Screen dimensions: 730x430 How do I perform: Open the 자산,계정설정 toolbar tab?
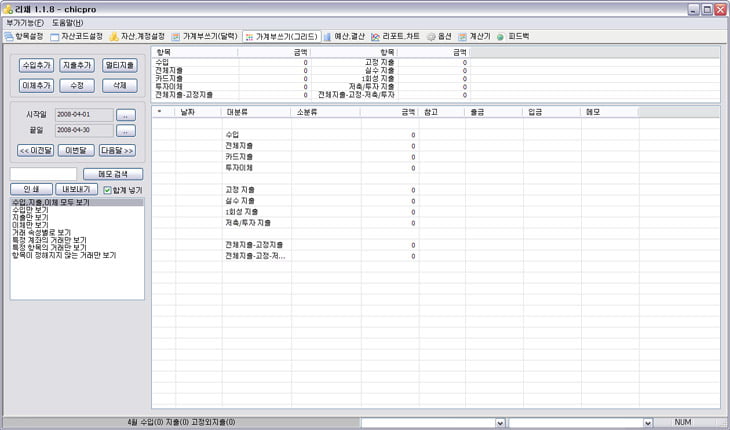click(x=138, y=36)
